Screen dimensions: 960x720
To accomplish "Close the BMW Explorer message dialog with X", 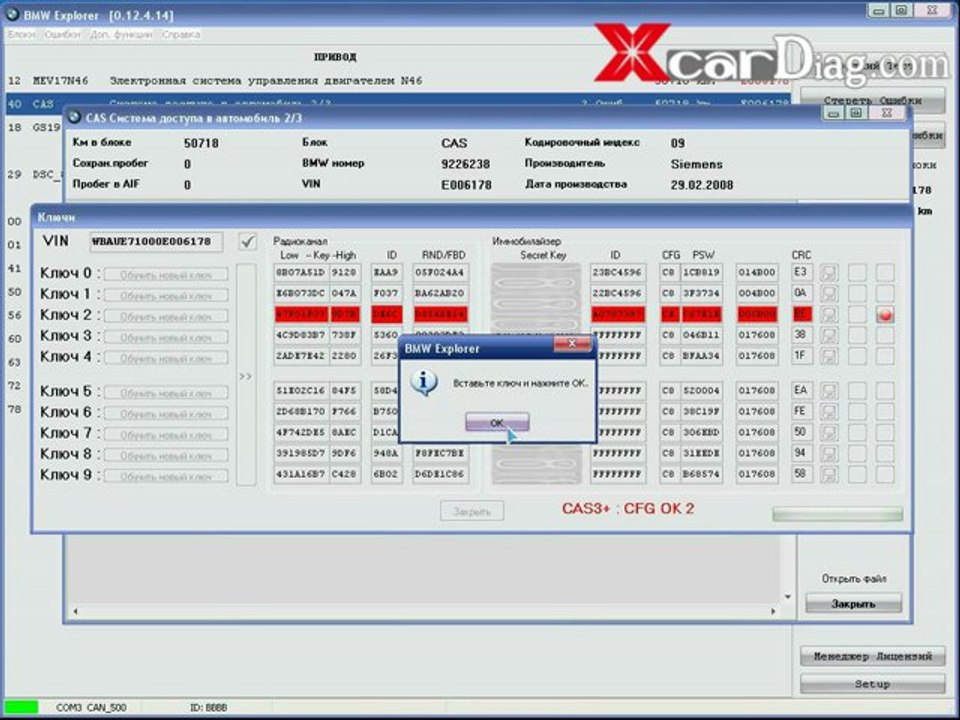I will [572, 344].
